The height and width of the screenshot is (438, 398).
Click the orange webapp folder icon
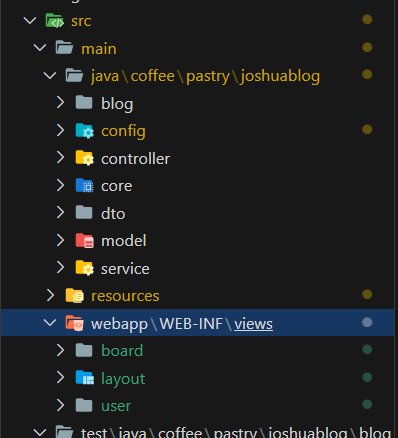75,323
